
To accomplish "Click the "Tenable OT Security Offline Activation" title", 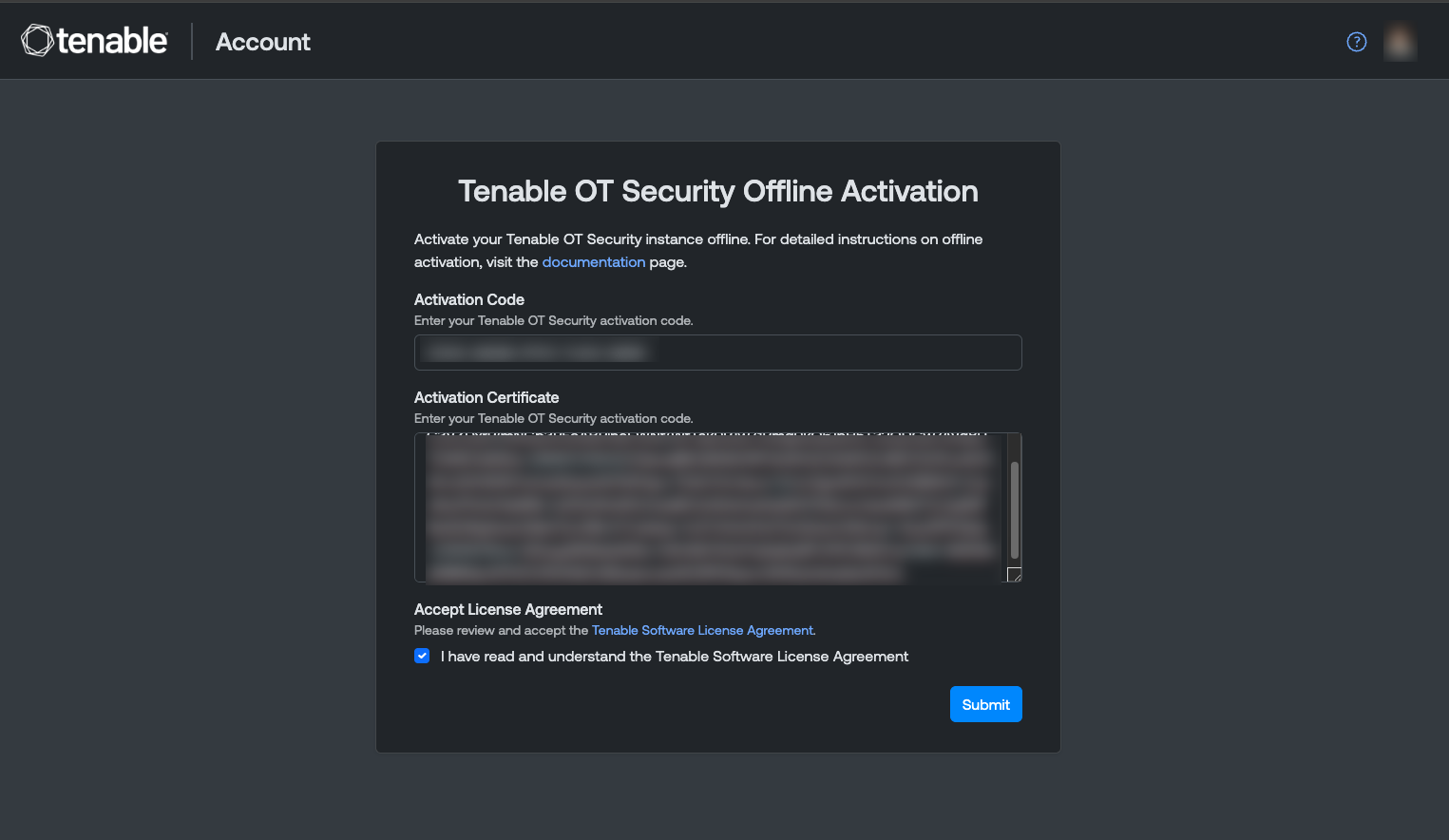I will pos(717,191).
